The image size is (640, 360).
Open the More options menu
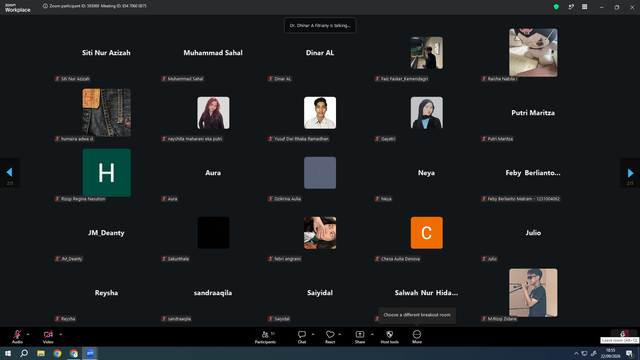[417, 337]
